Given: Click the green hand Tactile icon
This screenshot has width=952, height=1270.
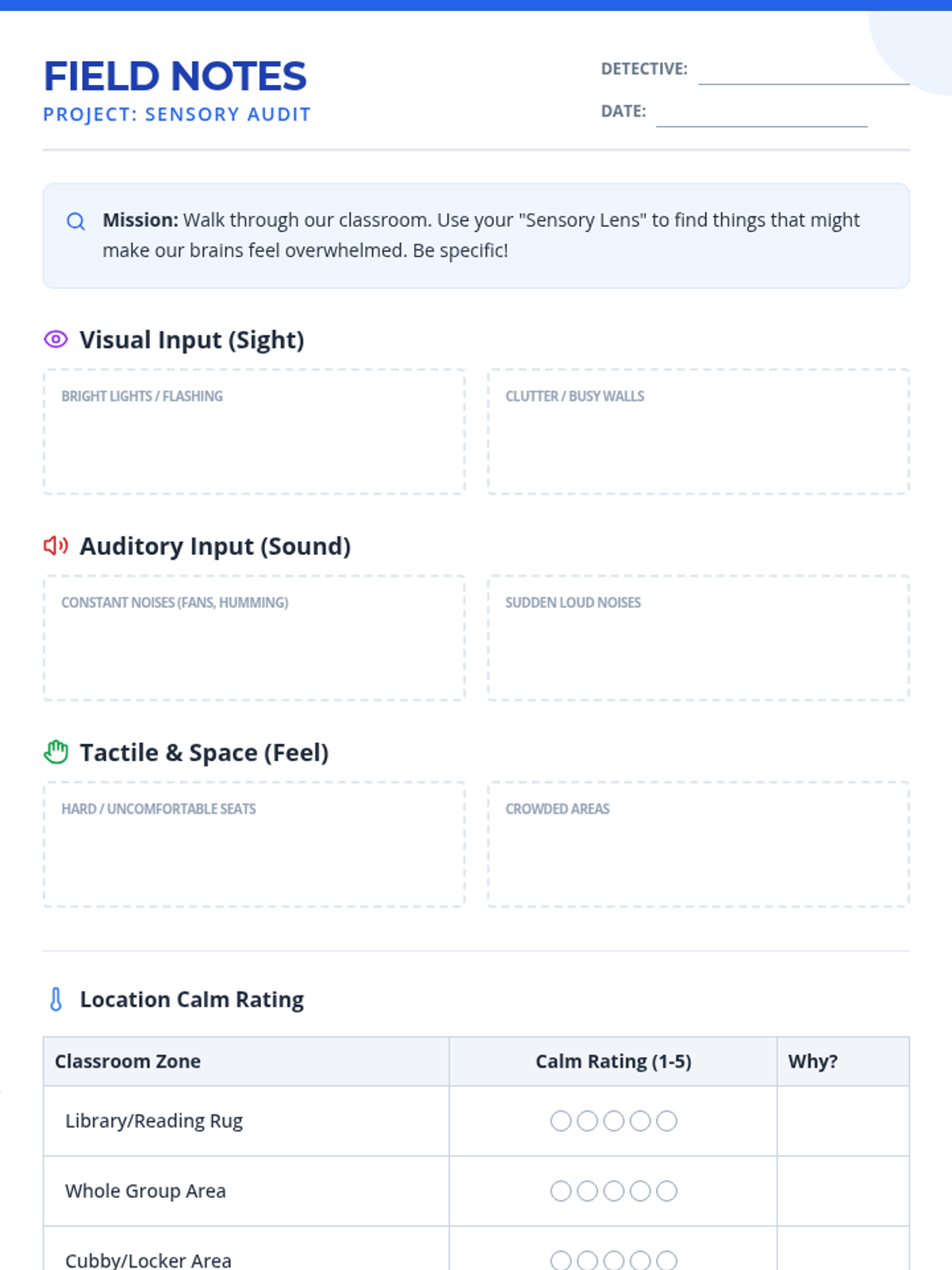Looking at the screenshot, I should 56,752.
